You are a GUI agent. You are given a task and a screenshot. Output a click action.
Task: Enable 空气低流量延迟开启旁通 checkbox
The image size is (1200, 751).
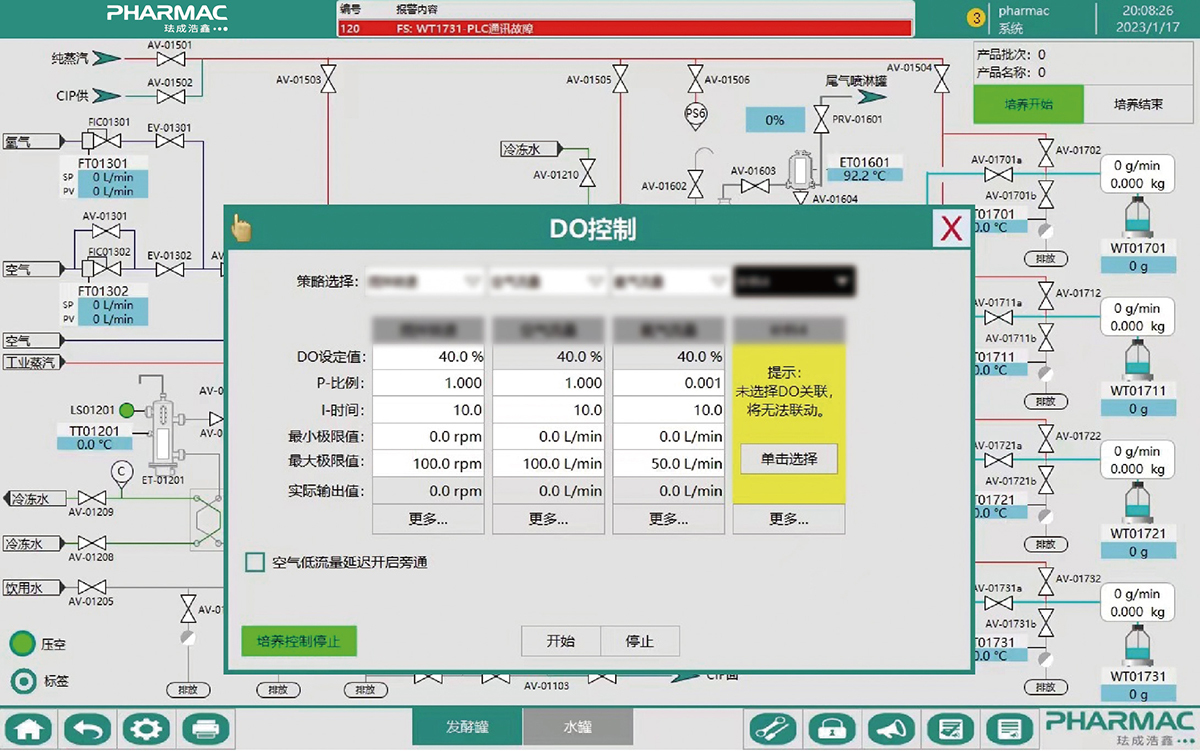(x=255, y=563)
